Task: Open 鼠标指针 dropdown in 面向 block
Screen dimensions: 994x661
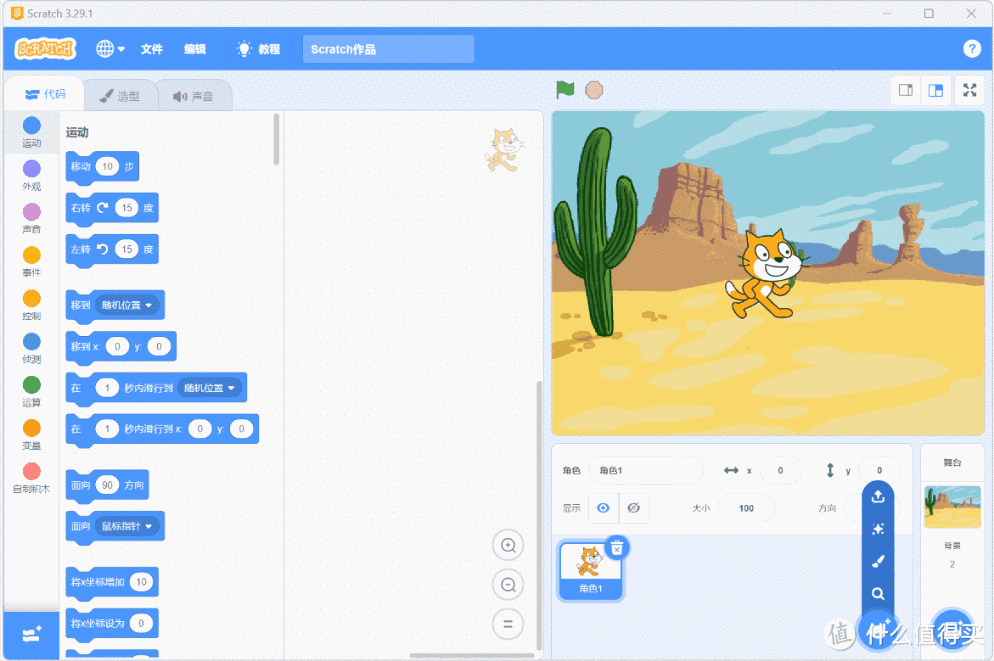Action: point(127,526)
